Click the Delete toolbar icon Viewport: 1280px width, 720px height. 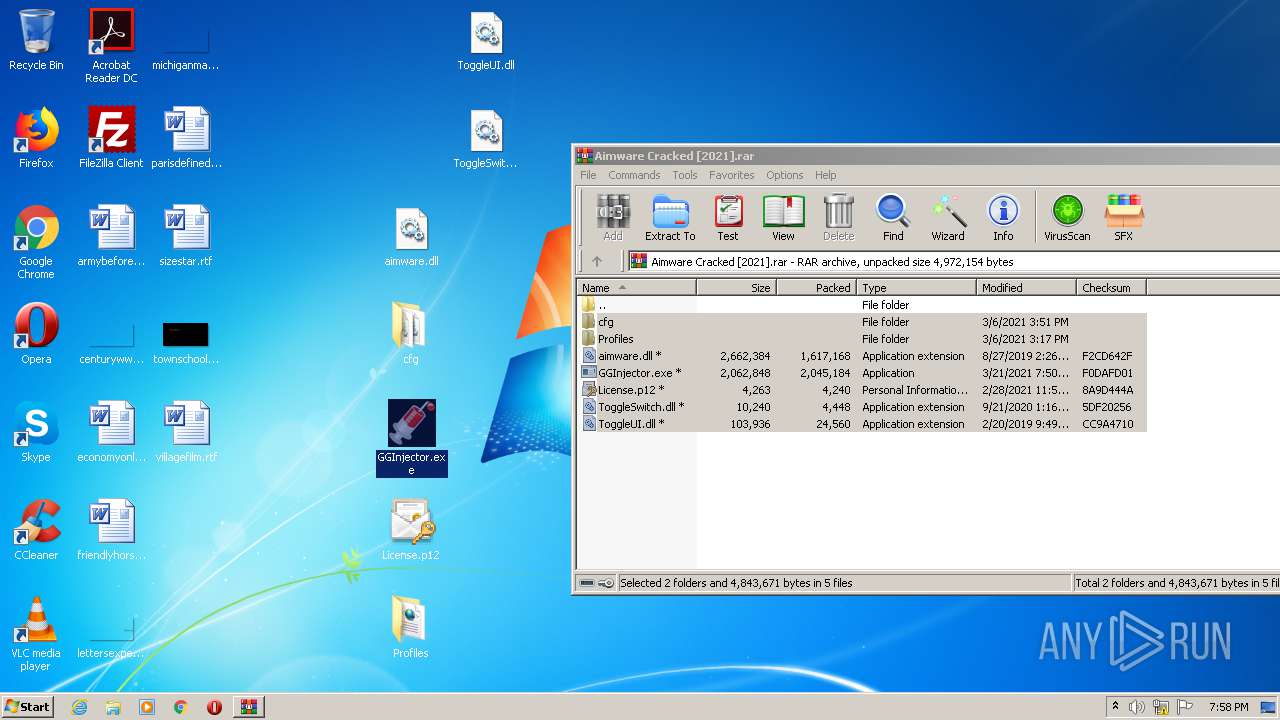tap(838, 218)
